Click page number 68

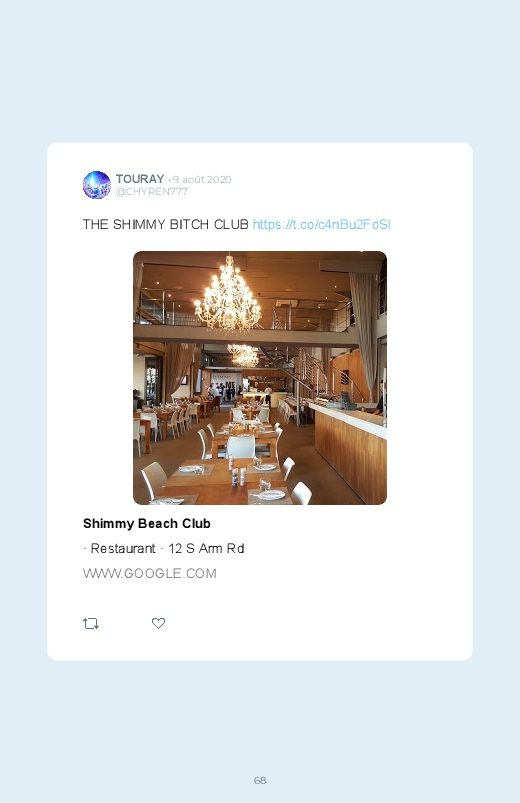(260, 780)
